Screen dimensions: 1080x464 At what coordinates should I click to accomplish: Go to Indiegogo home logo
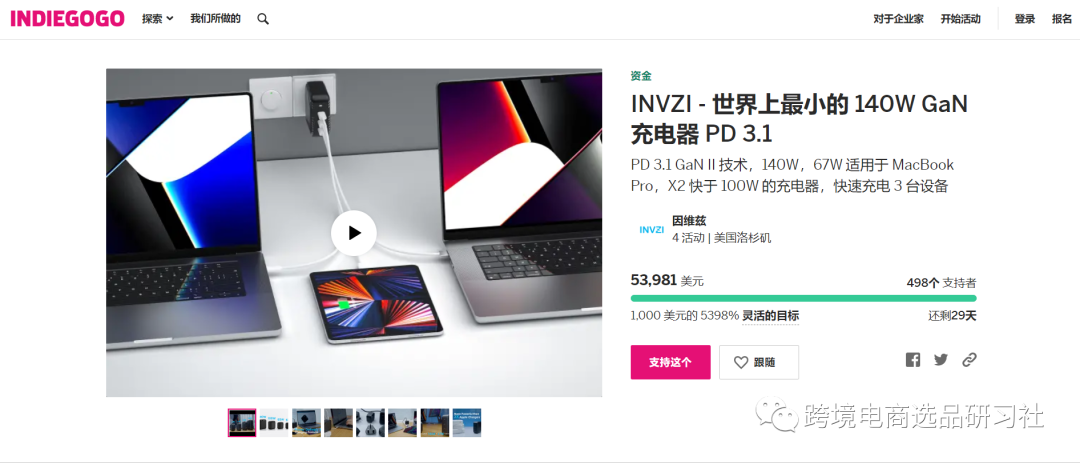(x=68, y=19)
